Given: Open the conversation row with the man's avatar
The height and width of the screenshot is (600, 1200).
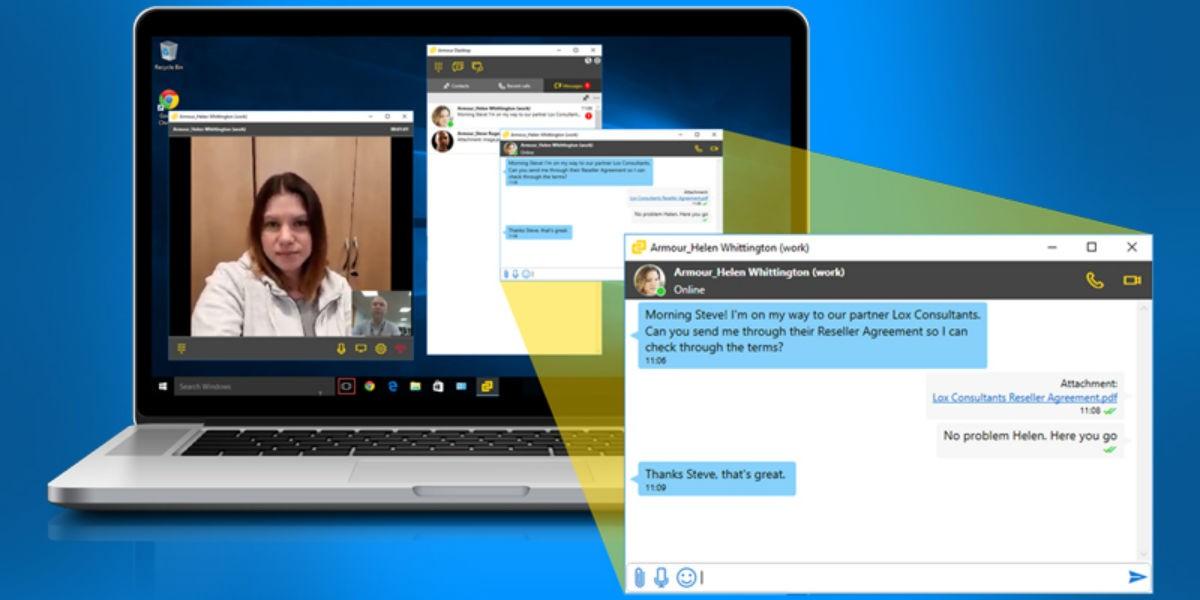Looking at the screenshot, I should (464, 141).
